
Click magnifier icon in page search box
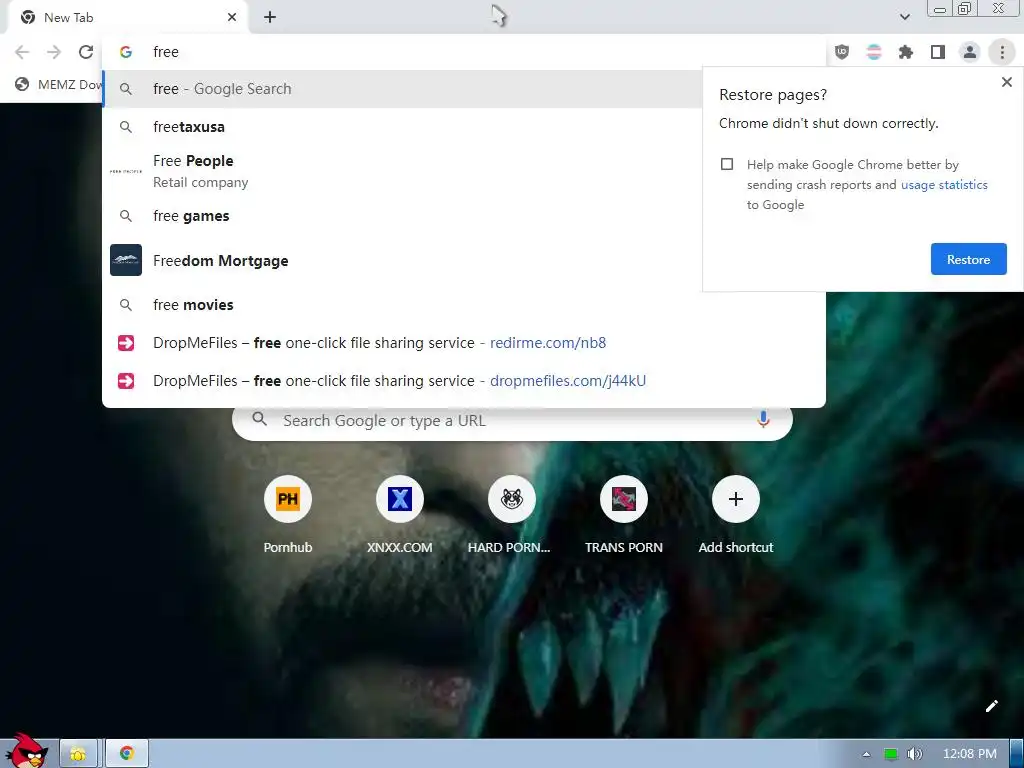[x=259, y=419]
